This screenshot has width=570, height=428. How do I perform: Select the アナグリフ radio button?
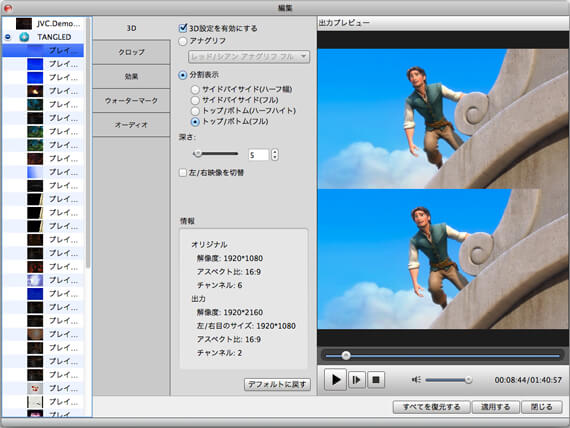pyautogui.click(x=183, y=41)
